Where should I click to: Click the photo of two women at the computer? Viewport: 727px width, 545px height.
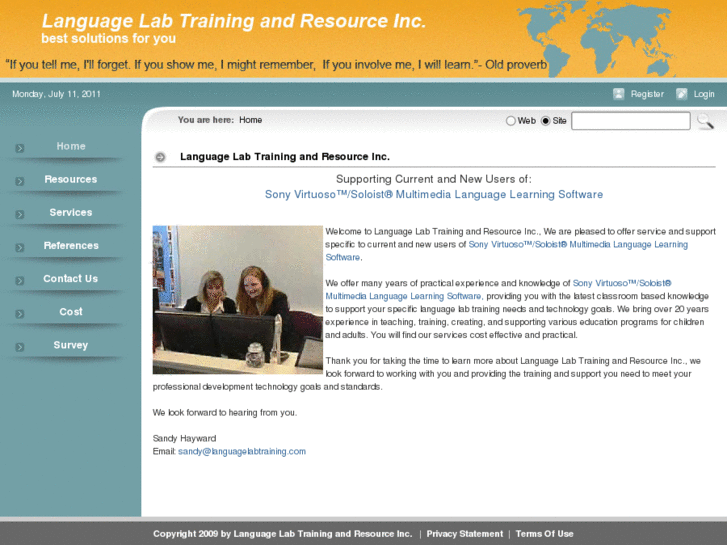click(238, 300)
